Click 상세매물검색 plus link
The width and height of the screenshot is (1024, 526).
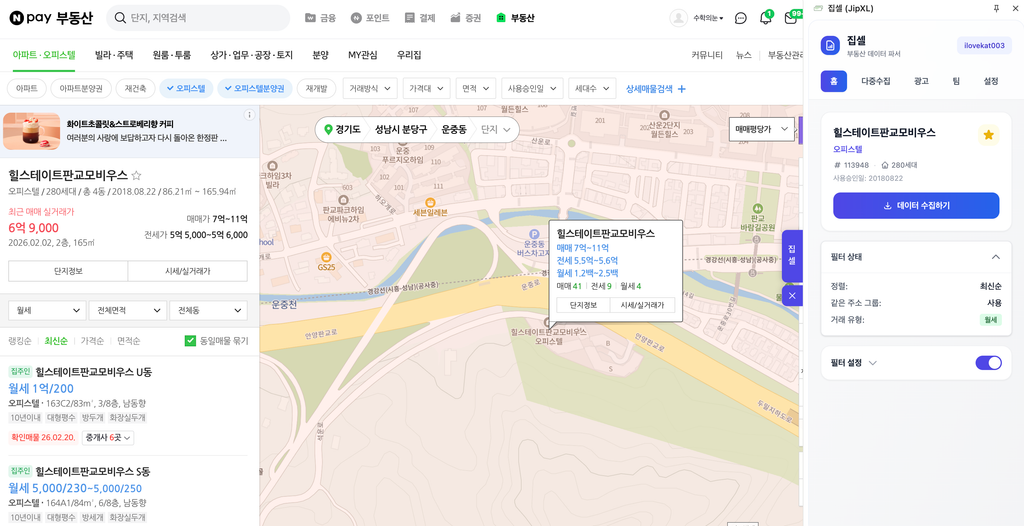pos(656,89)
